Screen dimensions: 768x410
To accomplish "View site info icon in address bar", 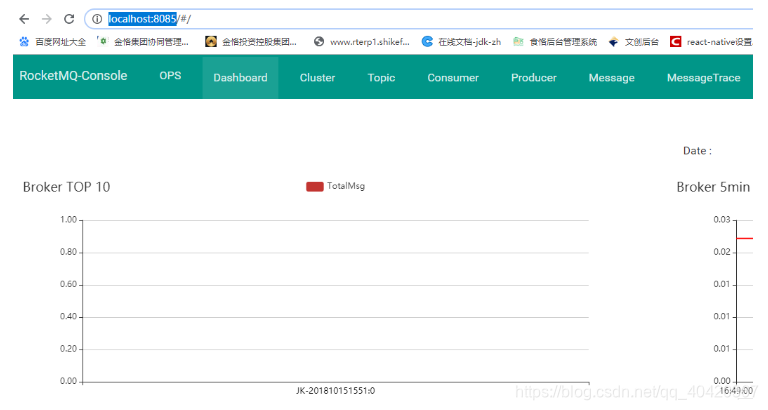I will (97, 19).
